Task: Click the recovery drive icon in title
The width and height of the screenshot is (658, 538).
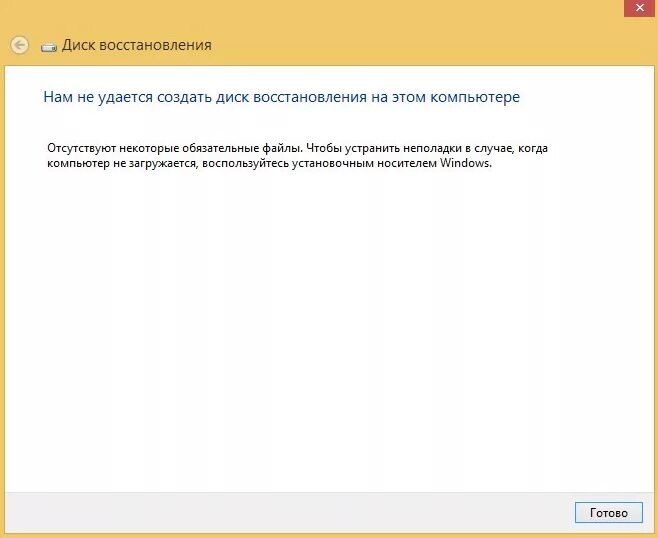Action: (x=49, y=47)
